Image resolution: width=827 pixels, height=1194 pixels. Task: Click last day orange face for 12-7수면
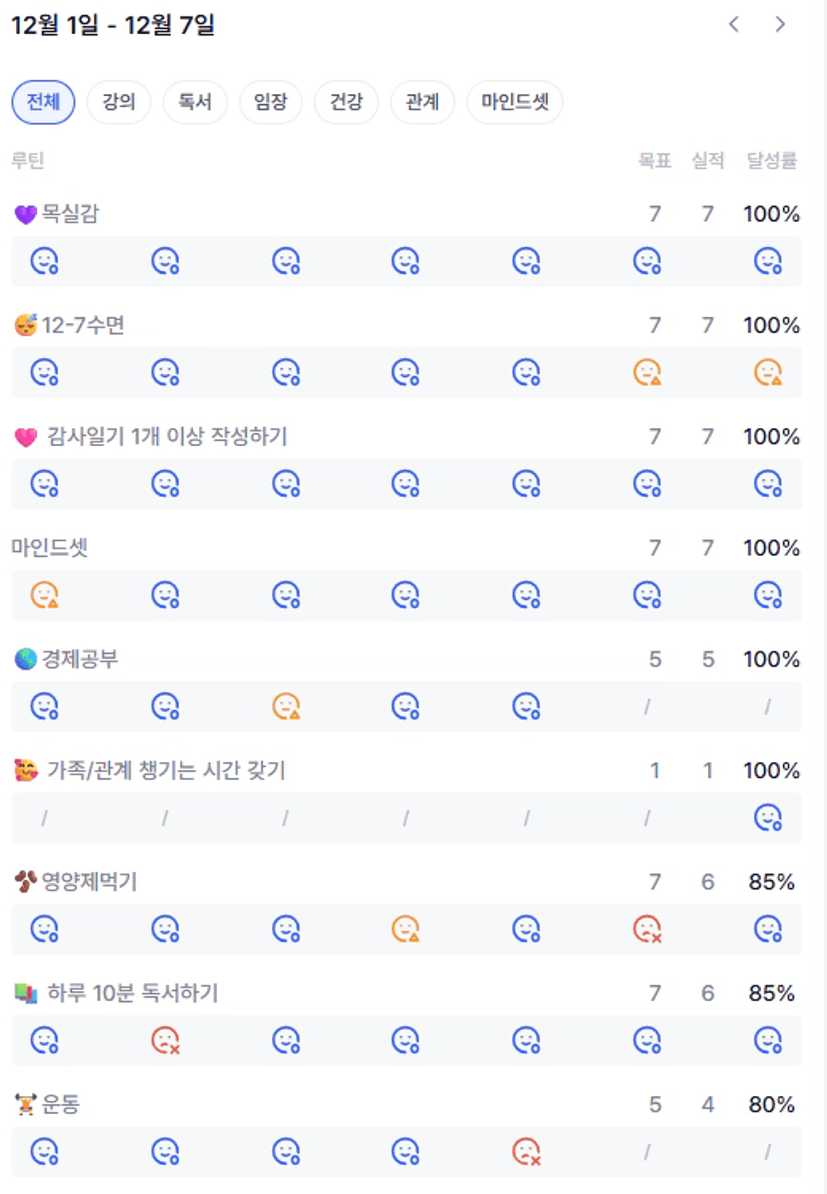click(767, 373)
